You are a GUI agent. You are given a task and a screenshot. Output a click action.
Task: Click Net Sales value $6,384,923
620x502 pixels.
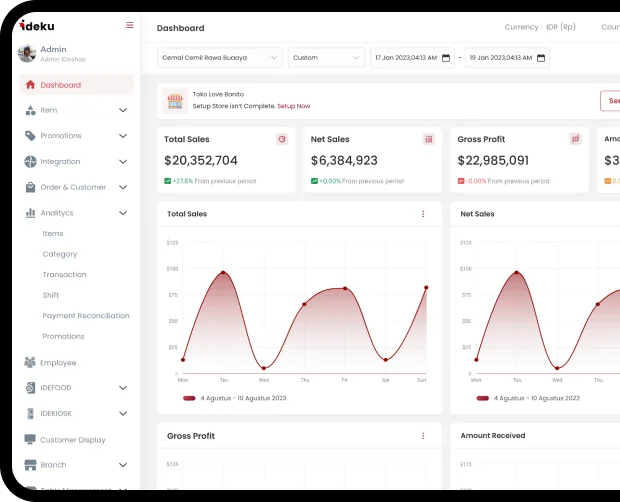point(344,160)
